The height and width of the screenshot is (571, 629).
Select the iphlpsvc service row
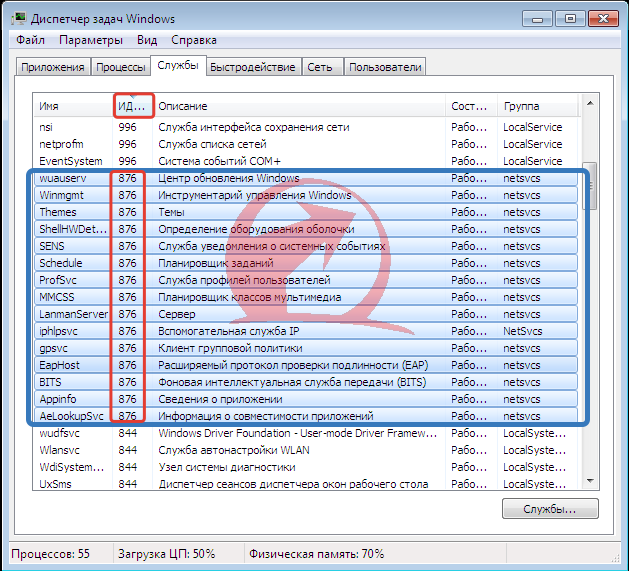[x=306, y=331]
